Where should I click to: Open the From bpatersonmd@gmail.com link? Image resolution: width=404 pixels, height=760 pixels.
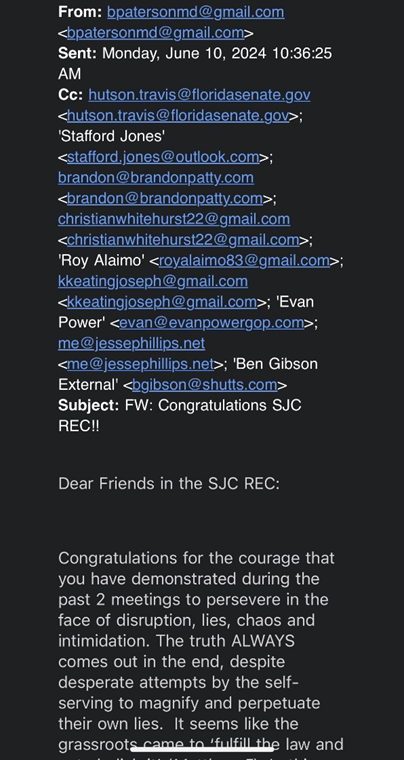(x=196, y=12)
